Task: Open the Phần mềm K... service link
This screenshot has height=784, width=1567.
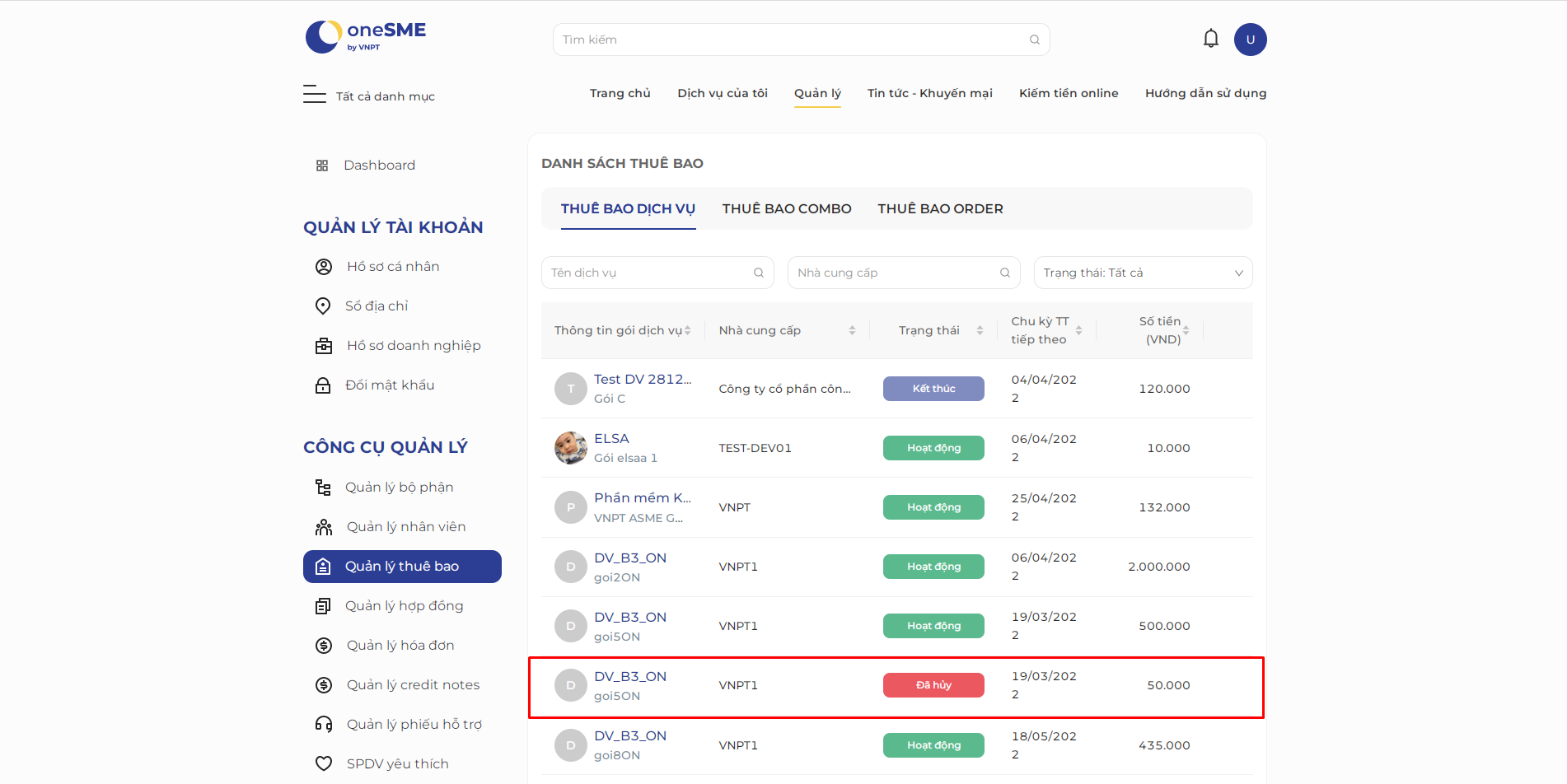Action: [x=643, y=498]
